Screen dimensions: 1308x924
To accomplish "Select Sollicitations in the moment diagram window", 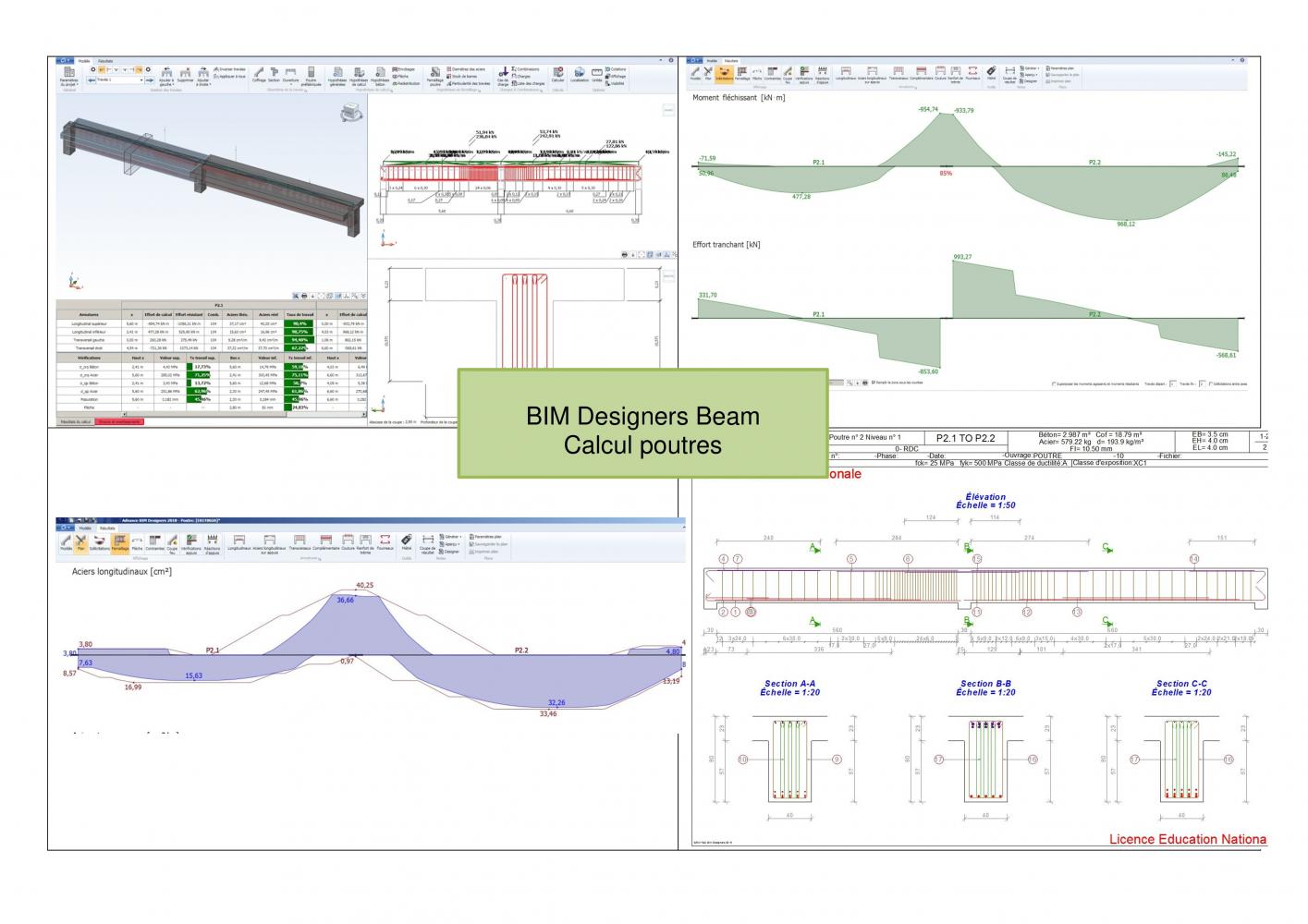I will (x=724, y=74).
